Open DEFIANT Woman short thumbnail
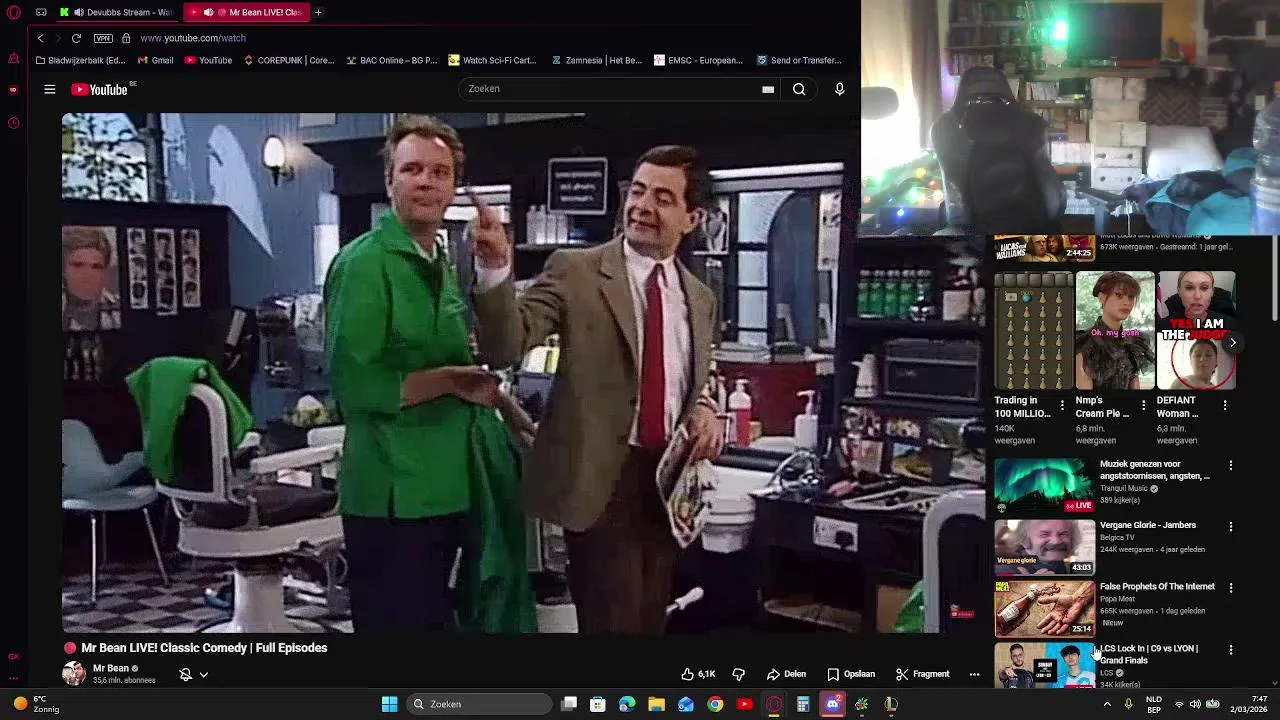 [1196, 330]
